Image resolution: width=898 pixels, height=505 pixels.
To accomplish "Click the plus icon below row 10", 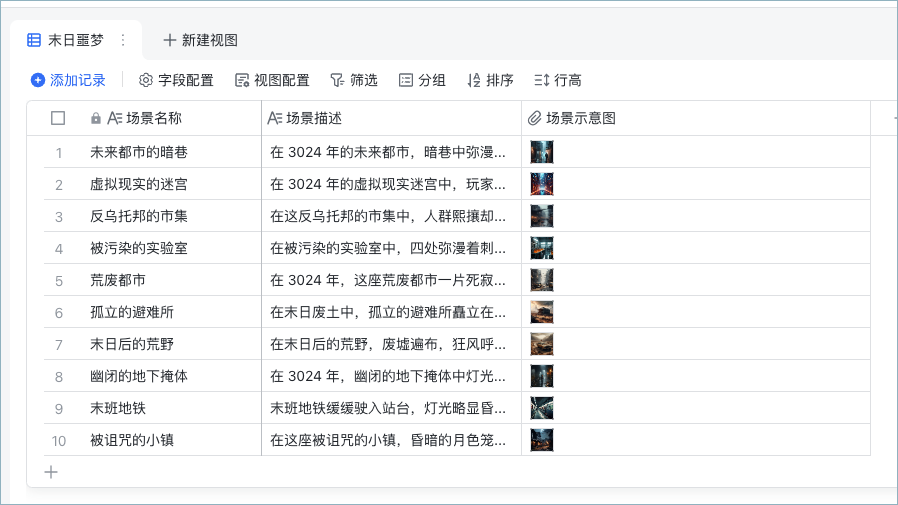I will click(51, 472).
